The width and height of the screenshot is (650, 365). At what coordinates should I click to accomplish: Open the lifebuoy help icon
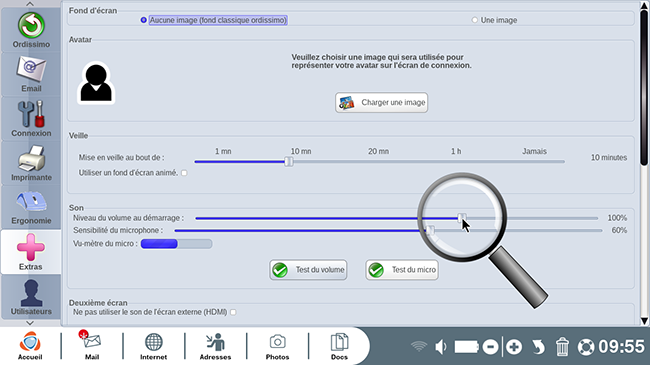[x=586, y=347]
